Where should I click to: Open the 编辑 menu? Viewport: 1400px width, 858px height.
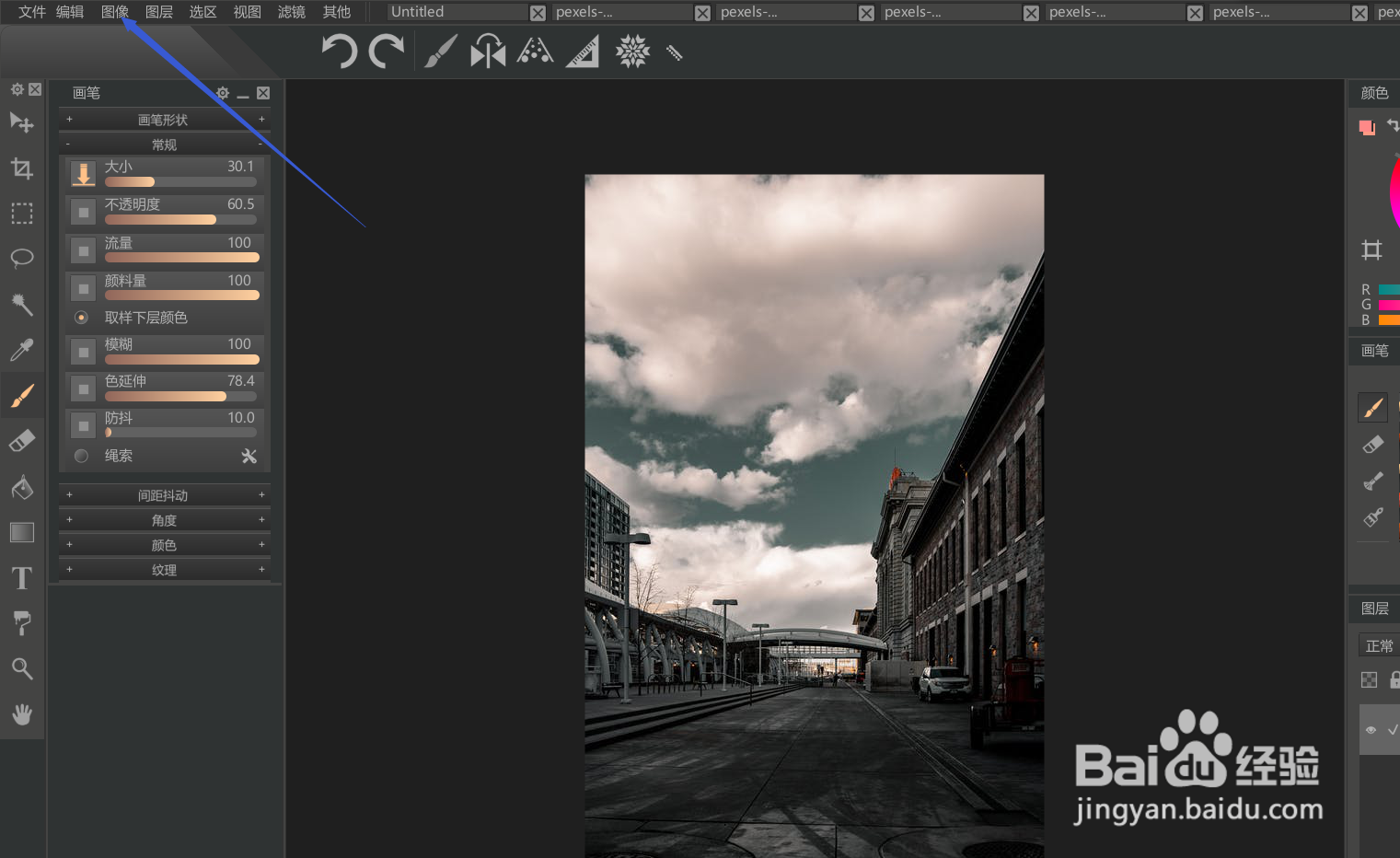pyautogui.click(x=70, y=12)
